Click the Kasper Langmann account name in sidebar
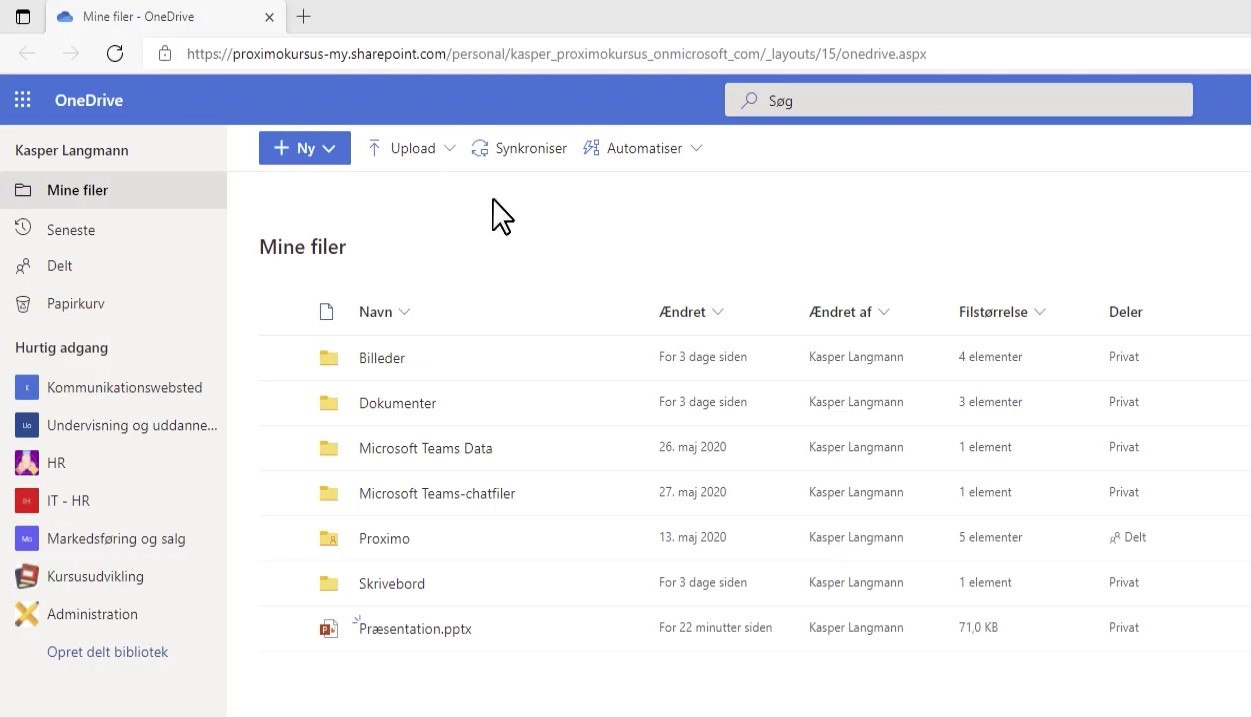This screenshot has width=1251, height=717. (x=72, y=150)
